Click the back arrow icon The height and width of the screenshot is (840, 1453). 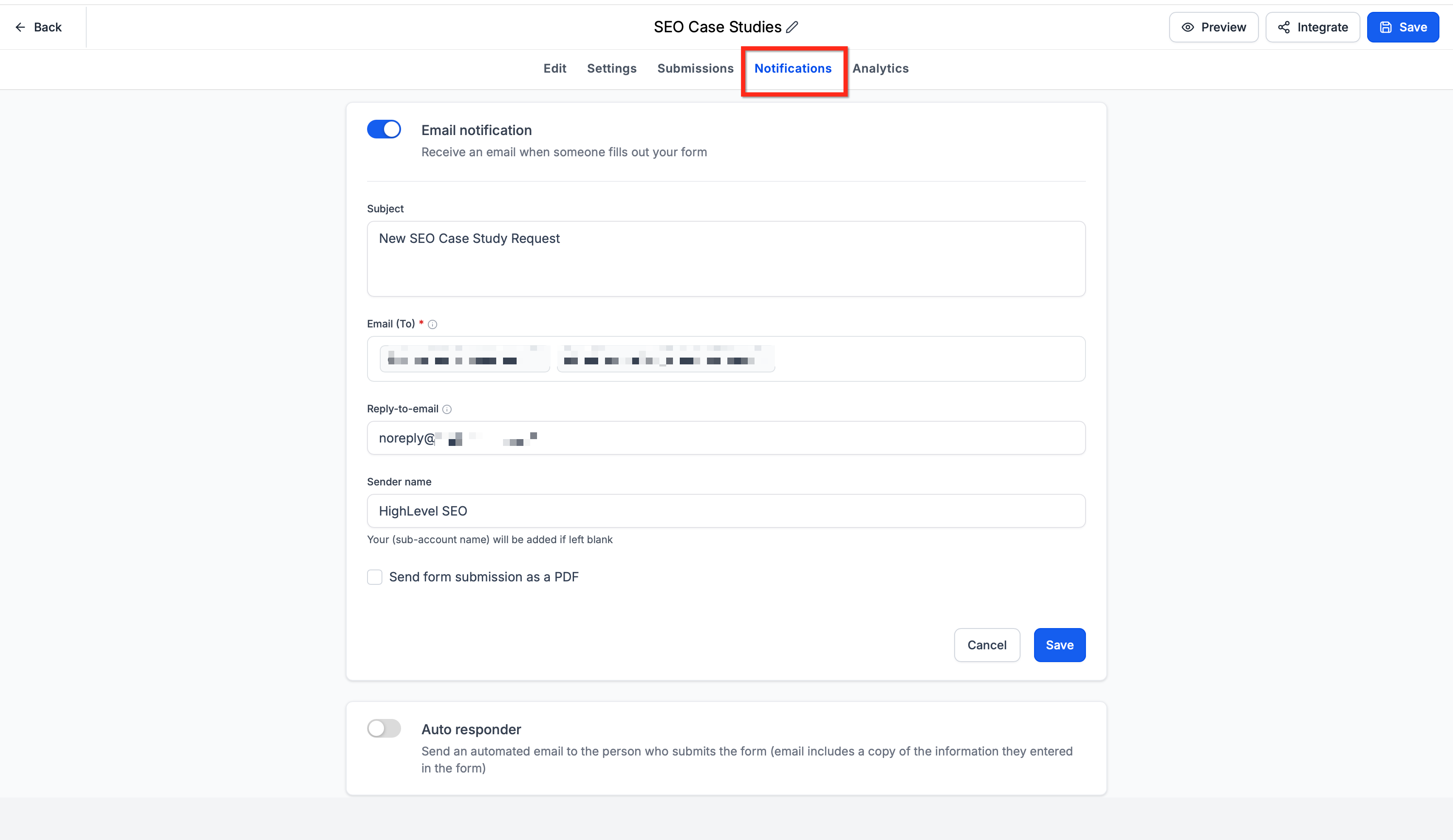pyautogui.click(x=20, y=27)
